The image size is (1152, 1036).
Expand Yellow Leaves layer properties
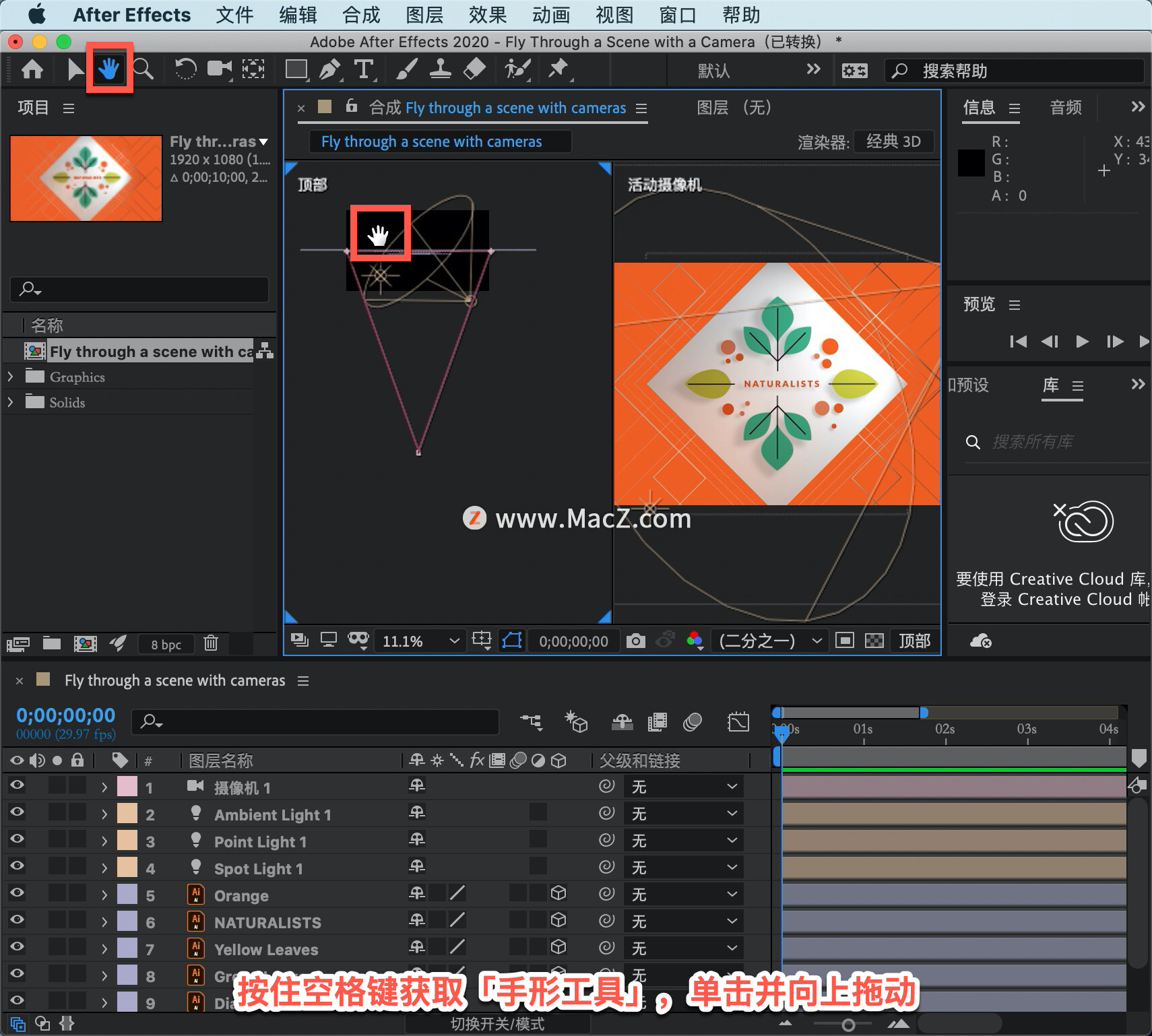(104, 948)
